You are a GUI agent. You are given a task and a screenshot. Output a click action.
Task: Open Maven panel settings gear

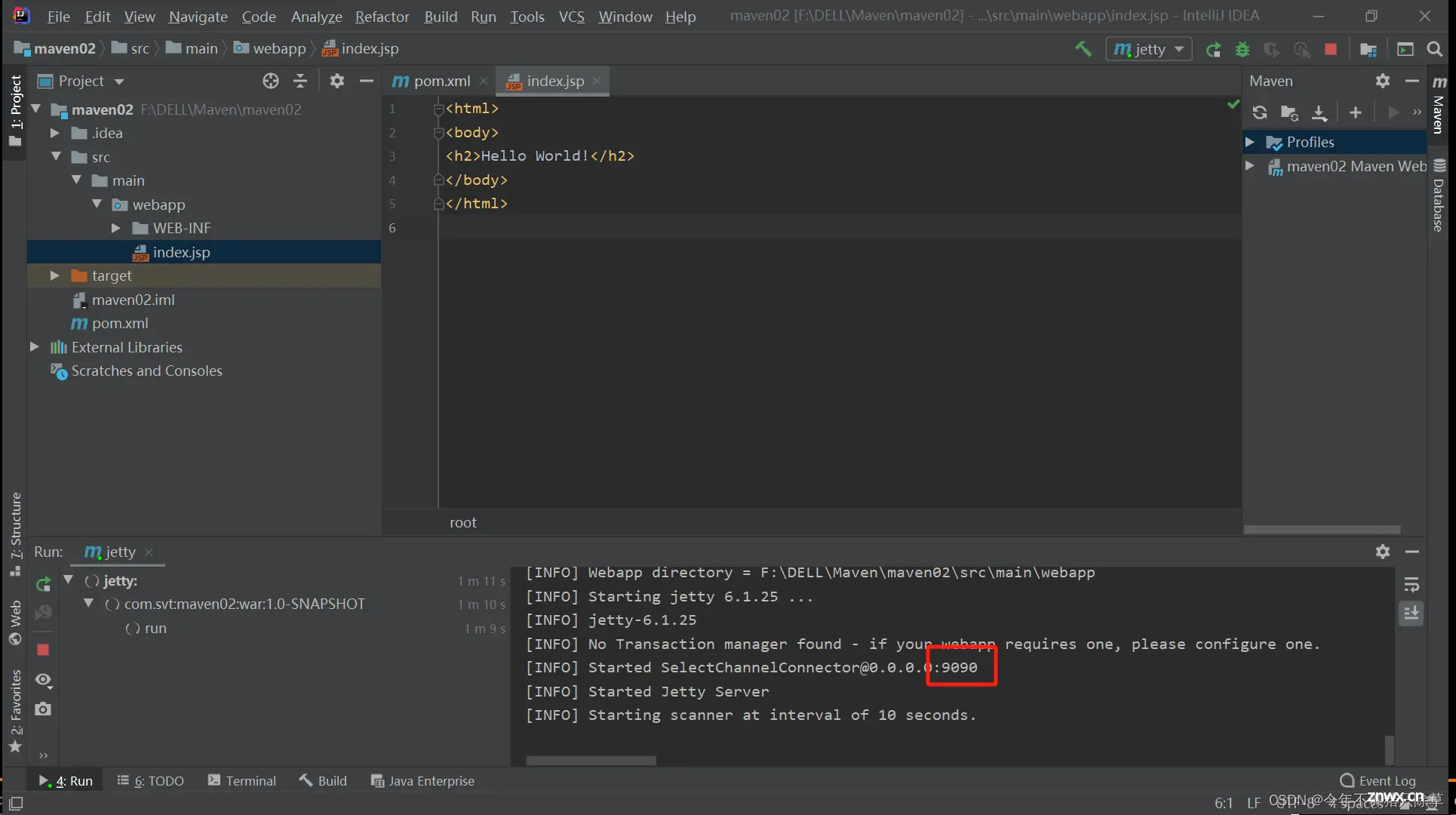tap(1383, 81)
